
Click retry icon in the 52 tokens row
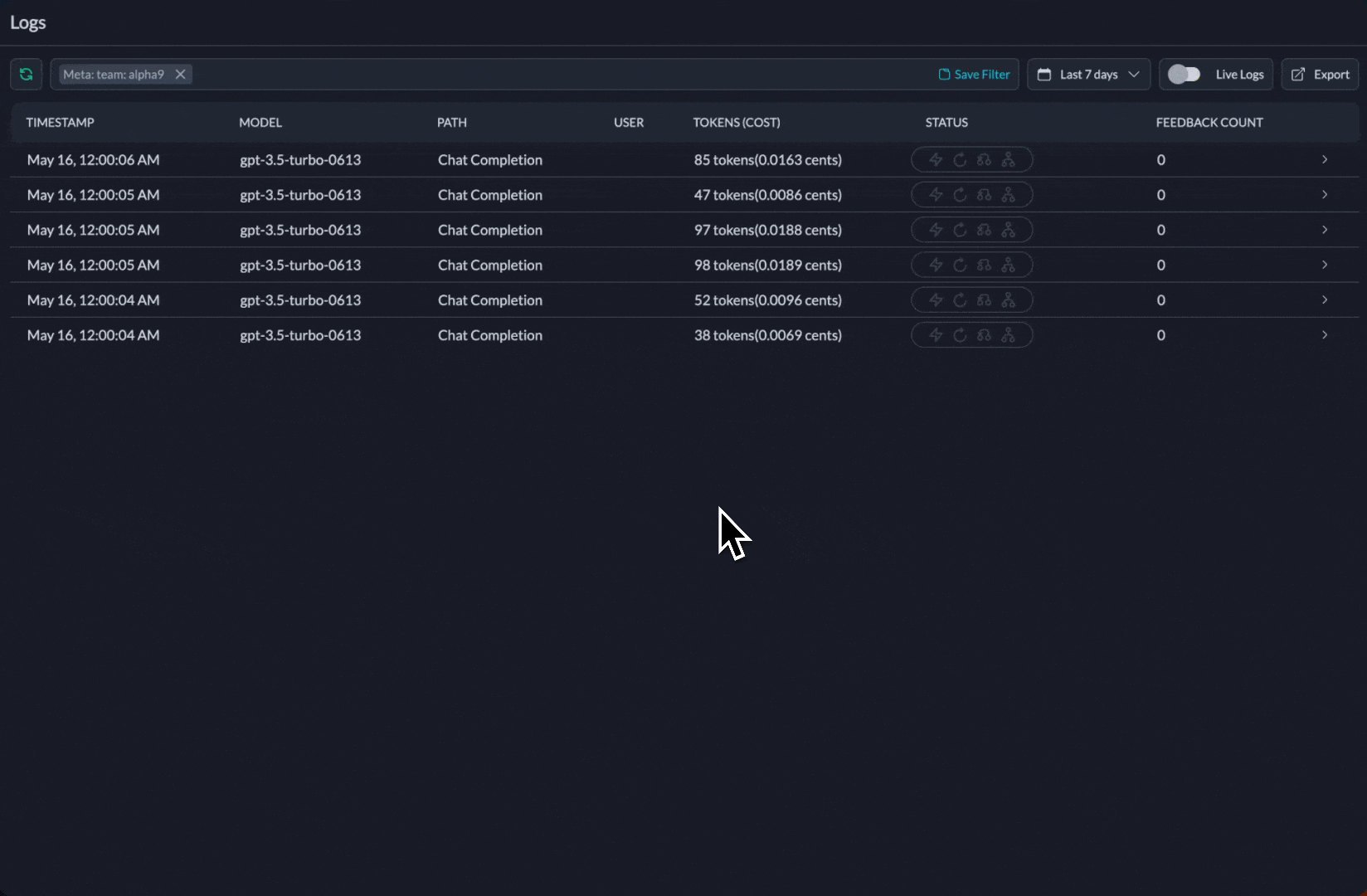tap(960, 299)
